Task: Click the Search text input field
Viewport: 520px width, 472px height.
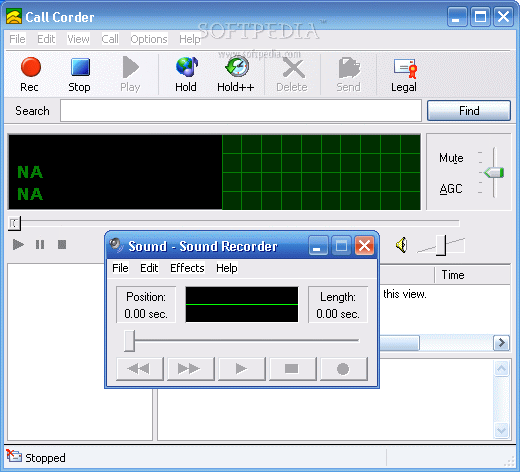Action: point(241,111)
